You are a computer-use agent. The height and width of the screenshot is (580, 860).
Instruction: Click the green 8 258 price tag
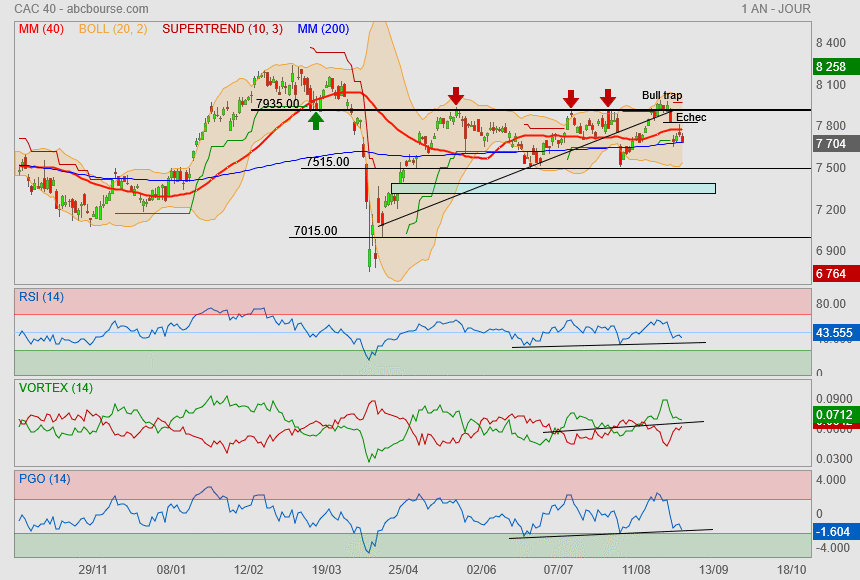pyautogui.click(x=832, y=67)
